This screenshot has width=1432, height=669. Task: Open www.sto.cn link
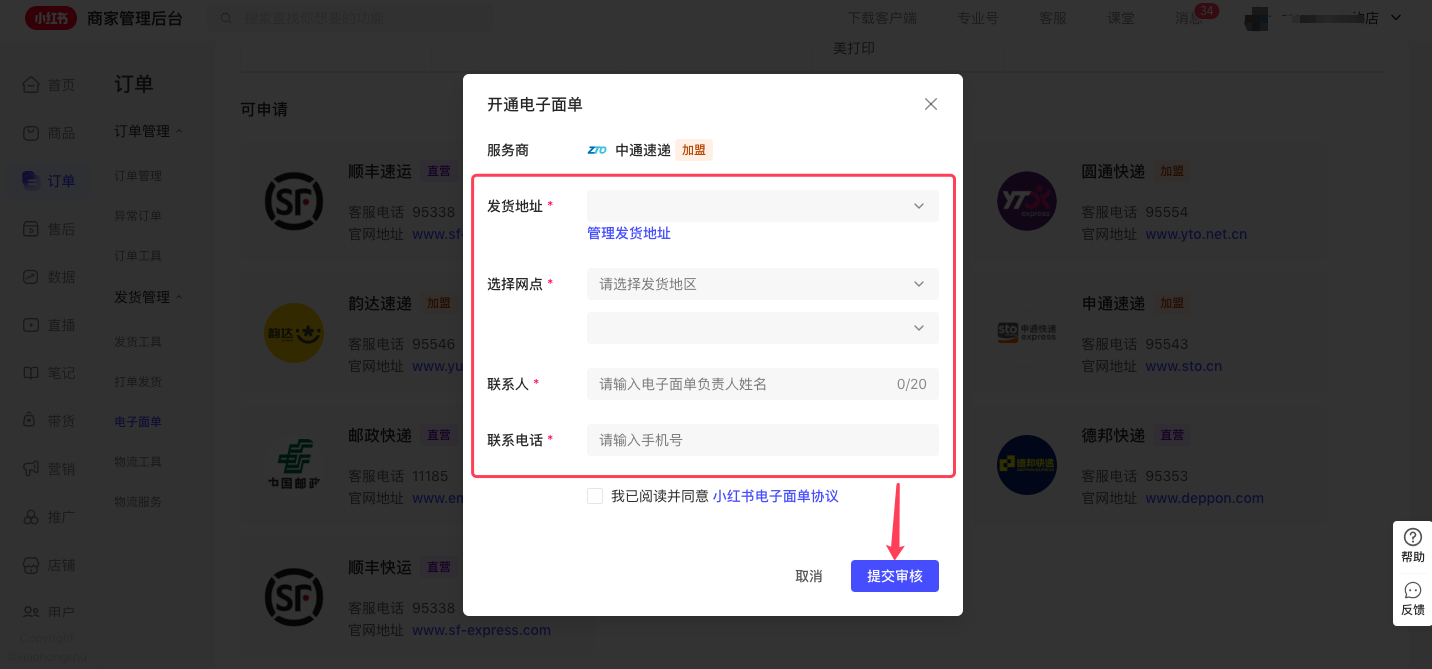[1183, 367]
